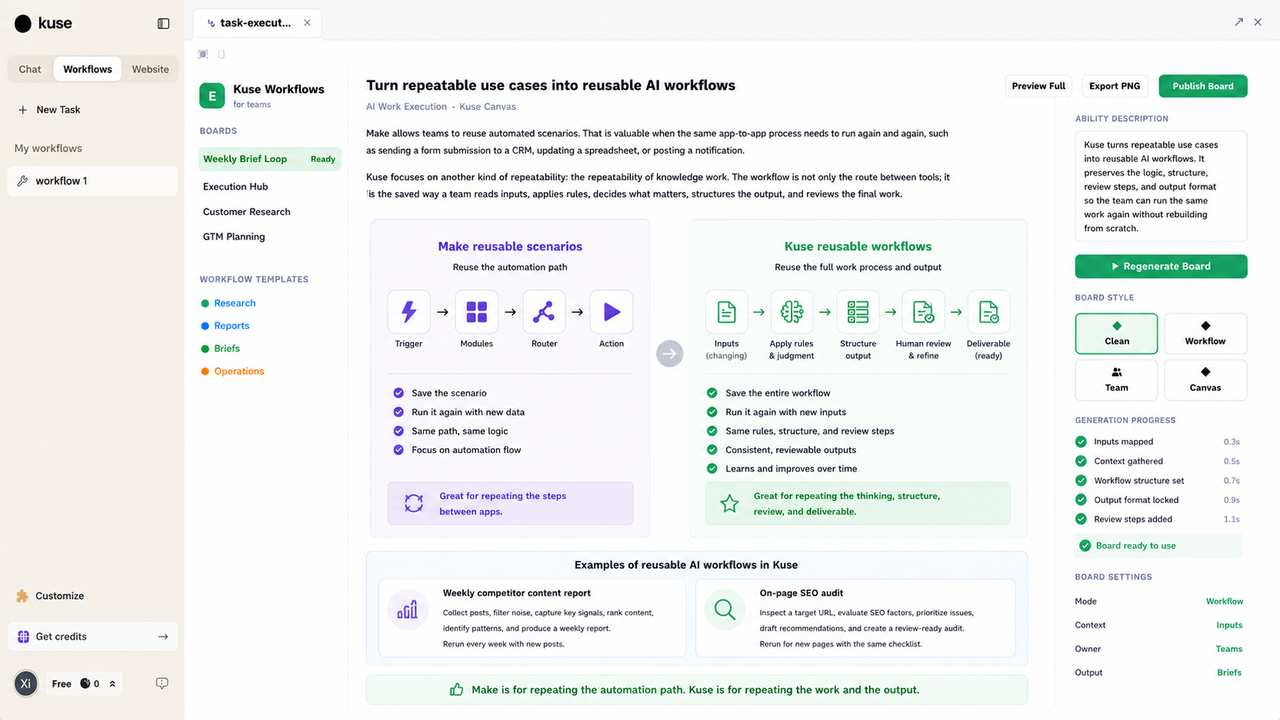Click the Context gathered check mark
The image size is (1280, 720).
pyautogui.click(x=1081, y=461)
